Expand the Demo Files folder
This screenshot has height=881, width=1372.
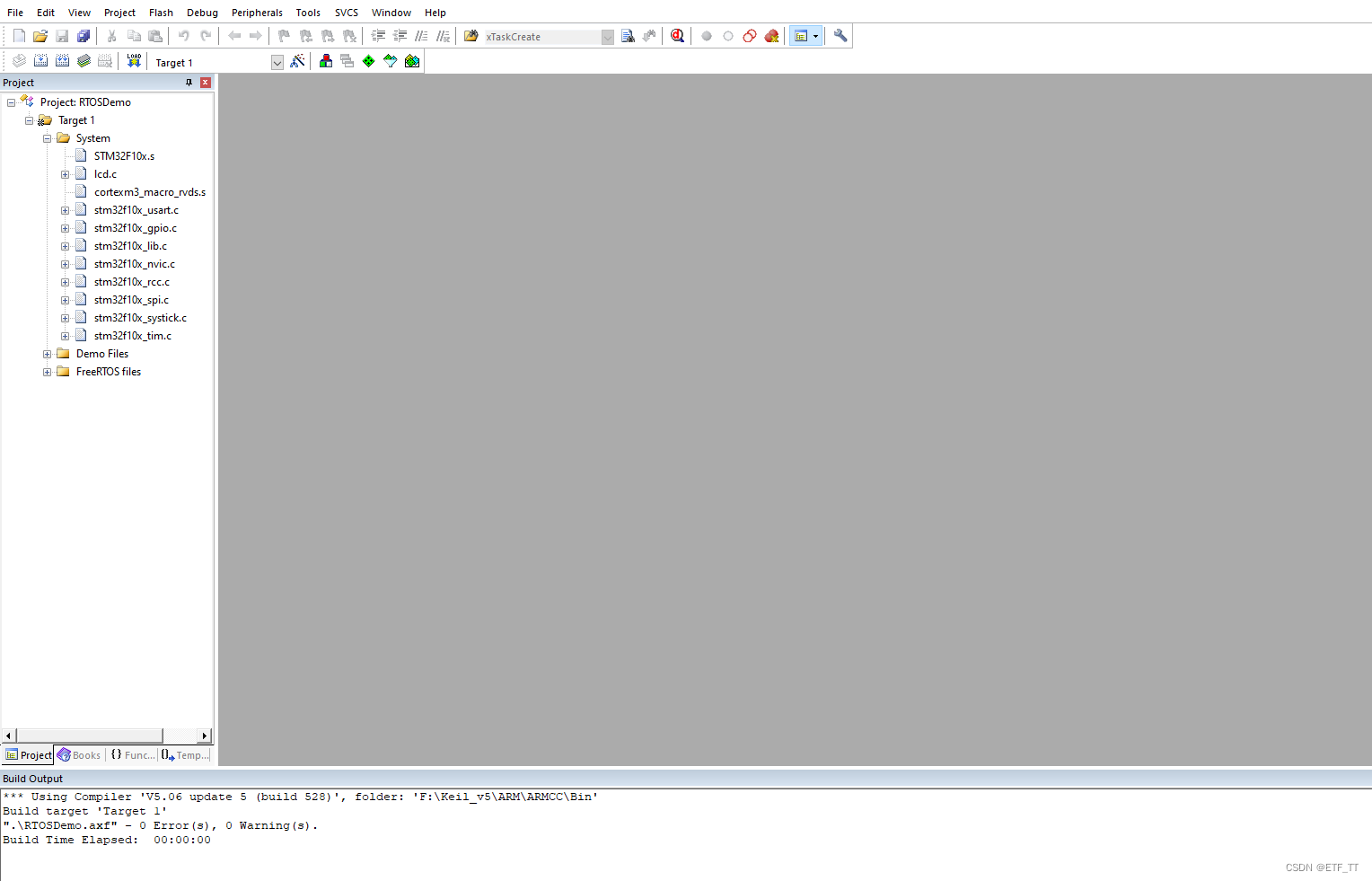(47, 354)
